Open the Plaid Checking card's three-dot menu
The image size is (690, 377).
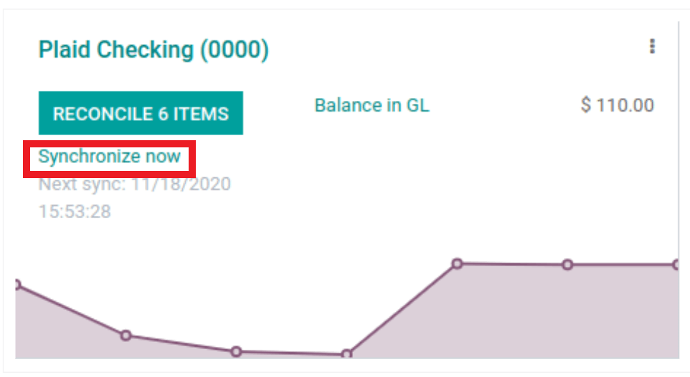tap(652, 46)
